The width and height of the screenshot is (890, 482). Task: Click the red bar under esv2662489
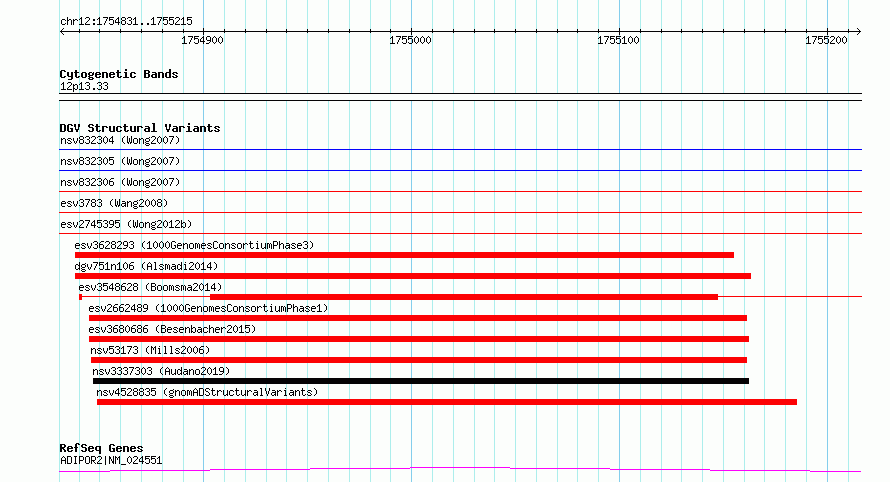(x=418, y=318)
